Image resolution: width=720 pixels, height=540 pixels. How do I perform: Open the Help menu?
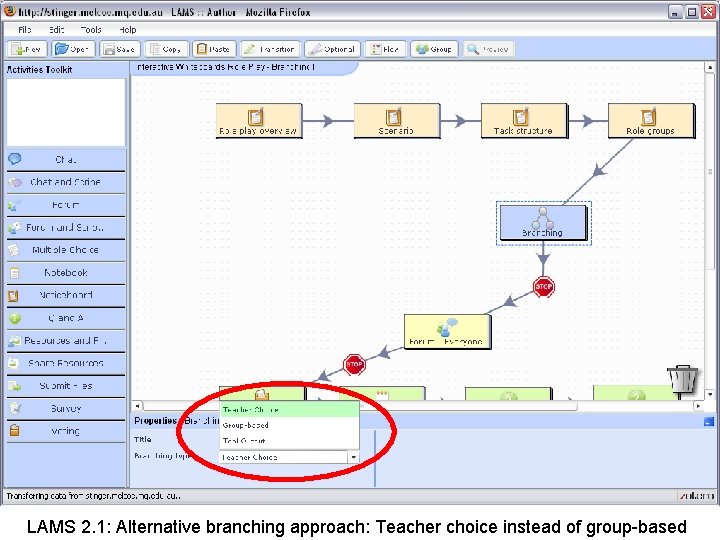point(128,30)
